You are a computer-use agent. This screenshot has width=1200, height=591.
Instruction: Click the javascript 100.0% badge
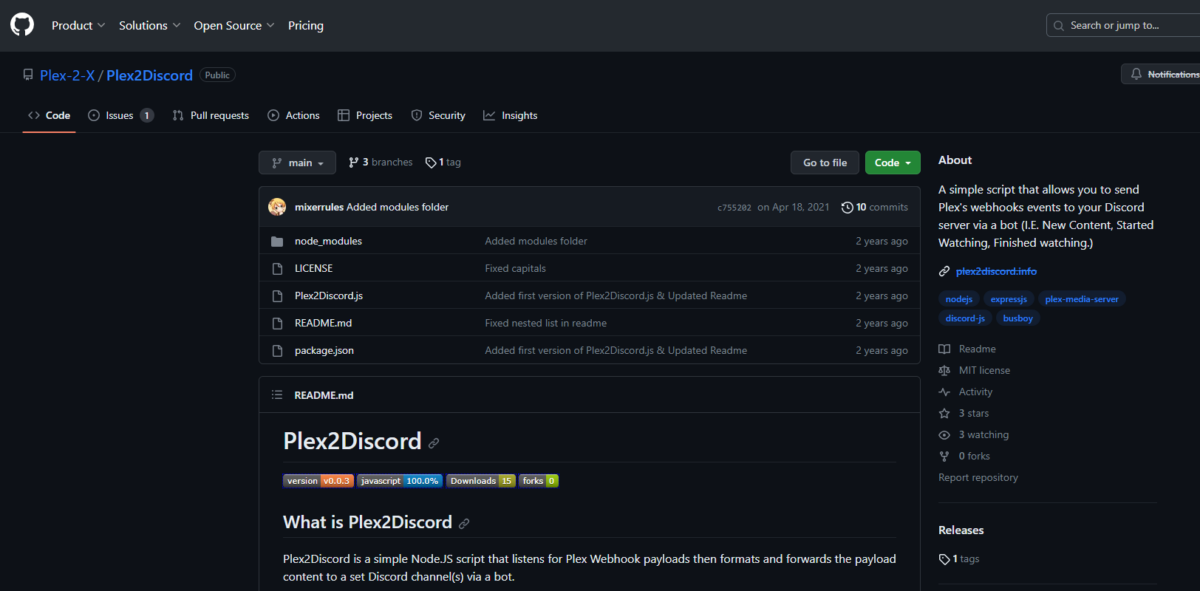point(400,480)
